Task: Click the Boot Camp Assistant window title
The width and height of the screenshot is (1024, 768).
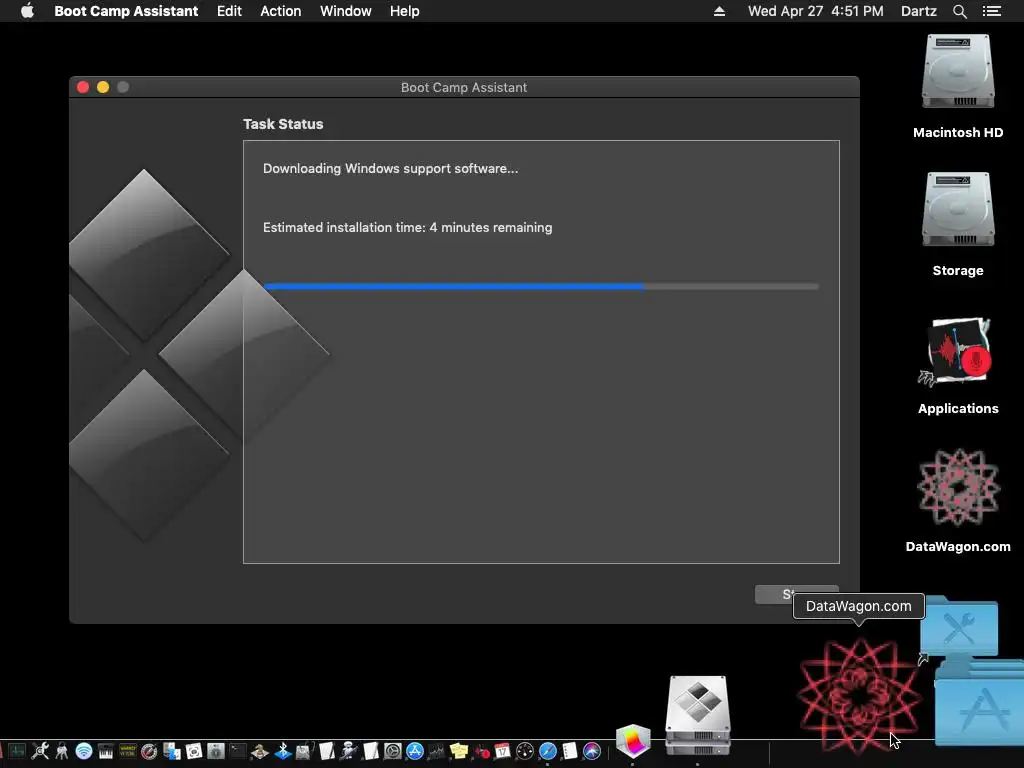Action: tap(464, 88)
